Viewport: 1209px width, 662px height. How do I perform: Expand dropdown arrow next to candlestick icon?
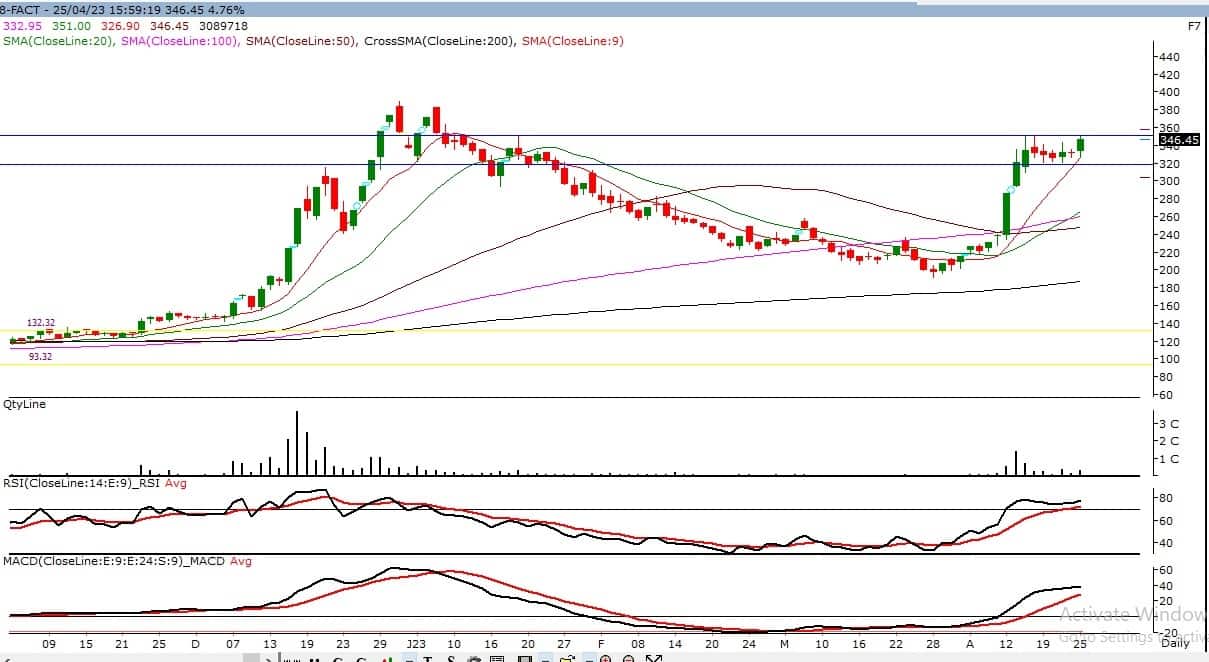click(x=410, y=659)
